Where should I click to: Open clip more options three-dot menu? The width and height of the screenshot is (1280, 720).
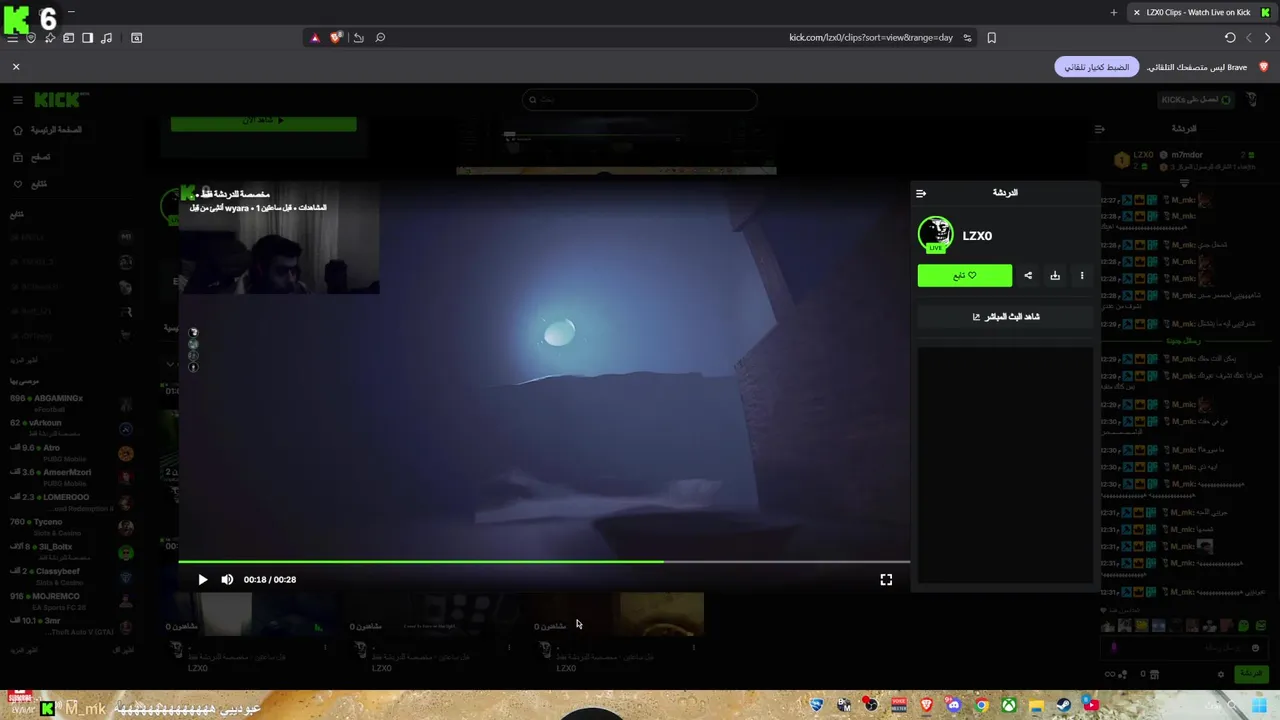(1081, 276)
